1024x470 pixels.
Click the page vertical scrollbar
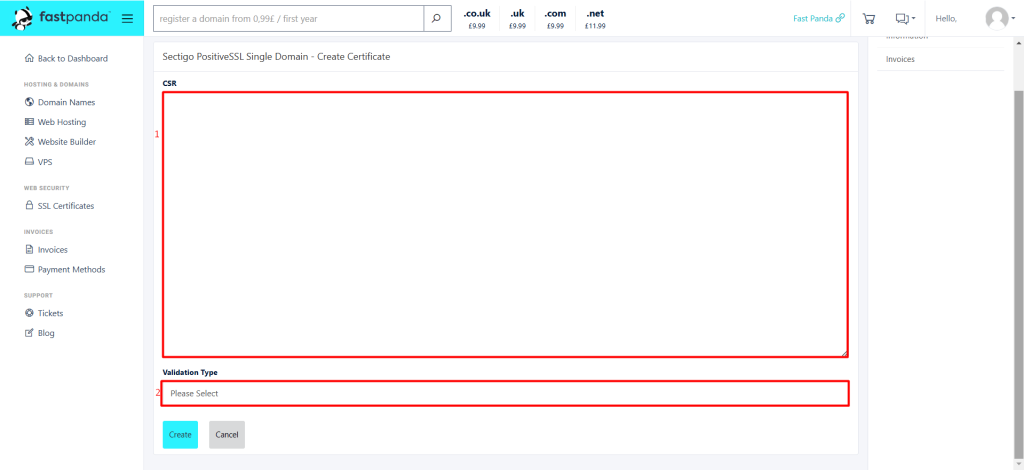pyautogui.click(x=1019, y=274)
